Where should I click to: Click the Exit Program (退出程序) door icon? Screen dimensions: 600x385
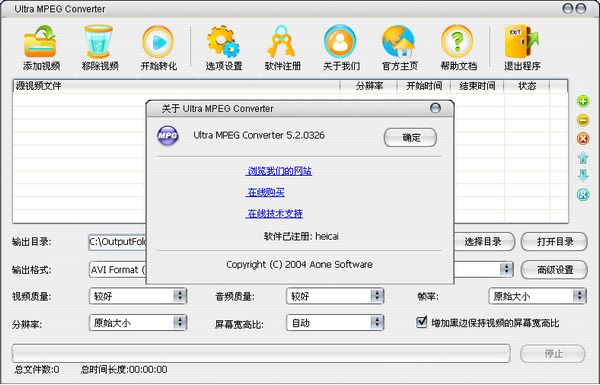pyautogui.click(x=521, y=41)
